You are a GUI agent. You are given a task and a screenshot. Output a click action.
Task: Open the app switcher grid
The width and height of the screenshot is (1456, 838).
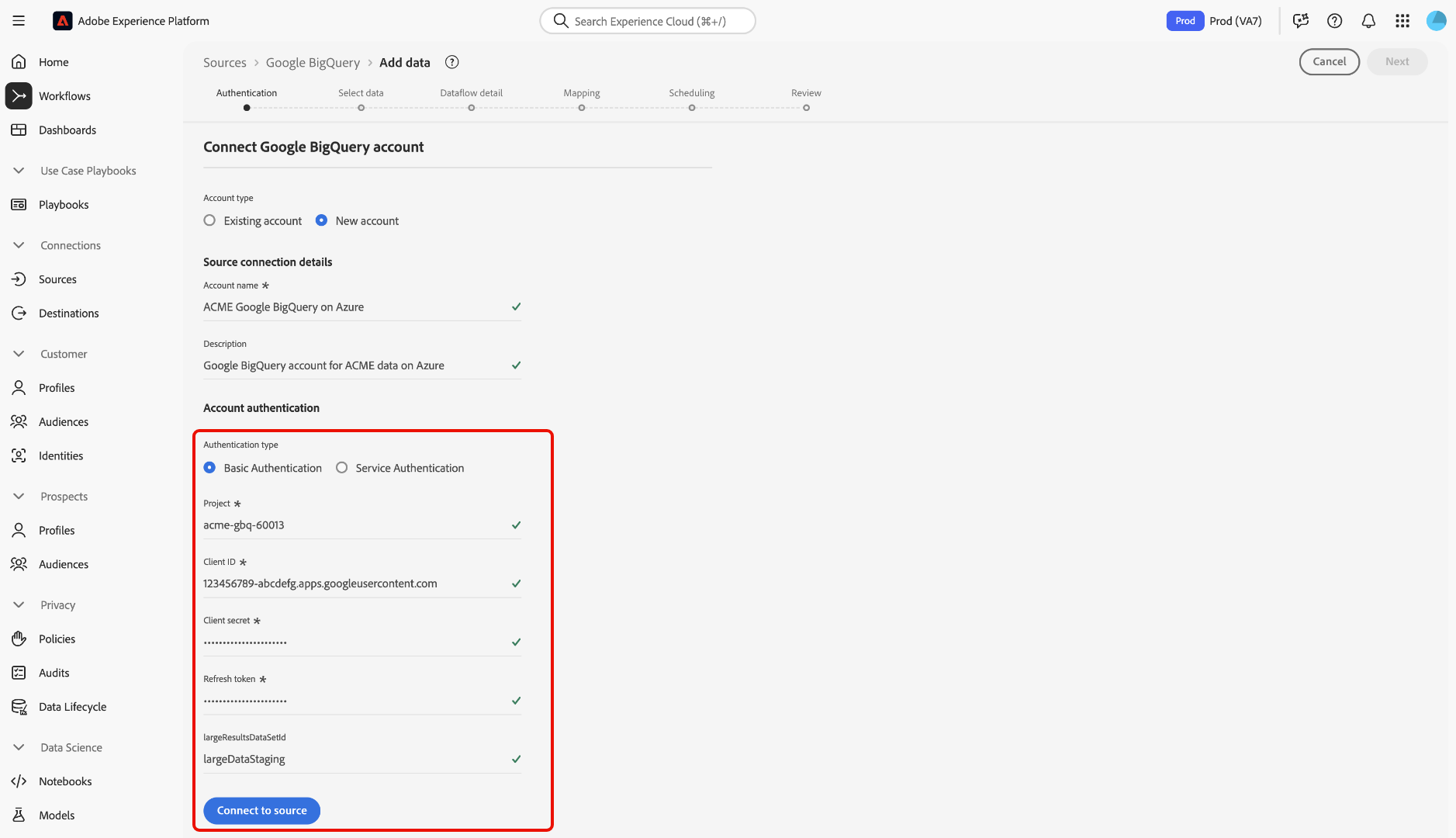1402,21
